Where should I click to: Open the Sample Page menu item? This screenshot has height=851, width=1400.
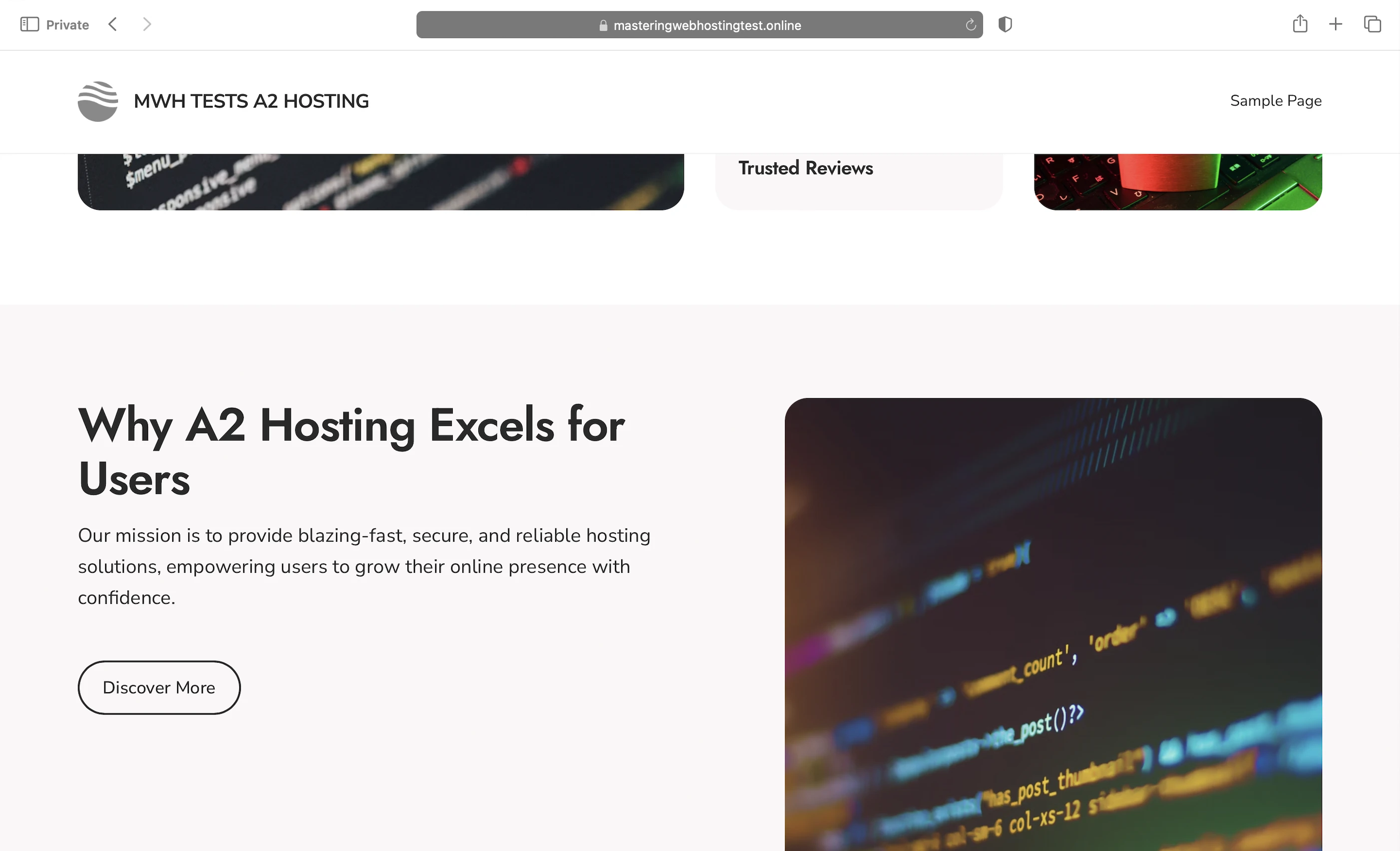[1276, 100]
